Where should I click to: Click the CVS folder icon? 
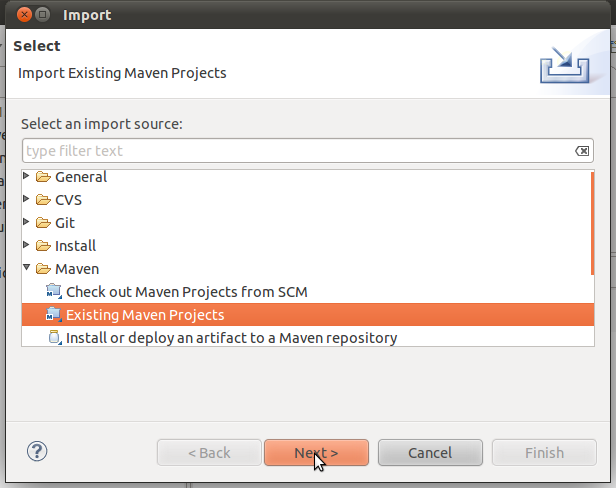(43, 200)
